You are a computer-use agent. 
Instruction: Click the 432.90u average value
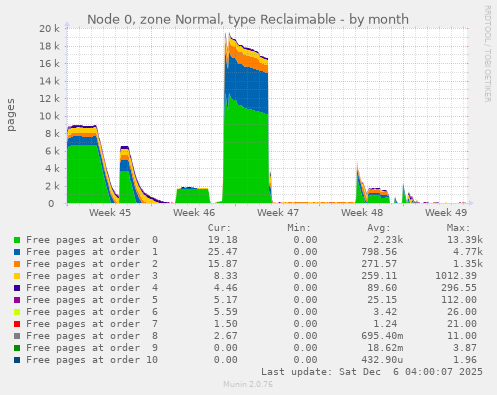tap(382, 360)
